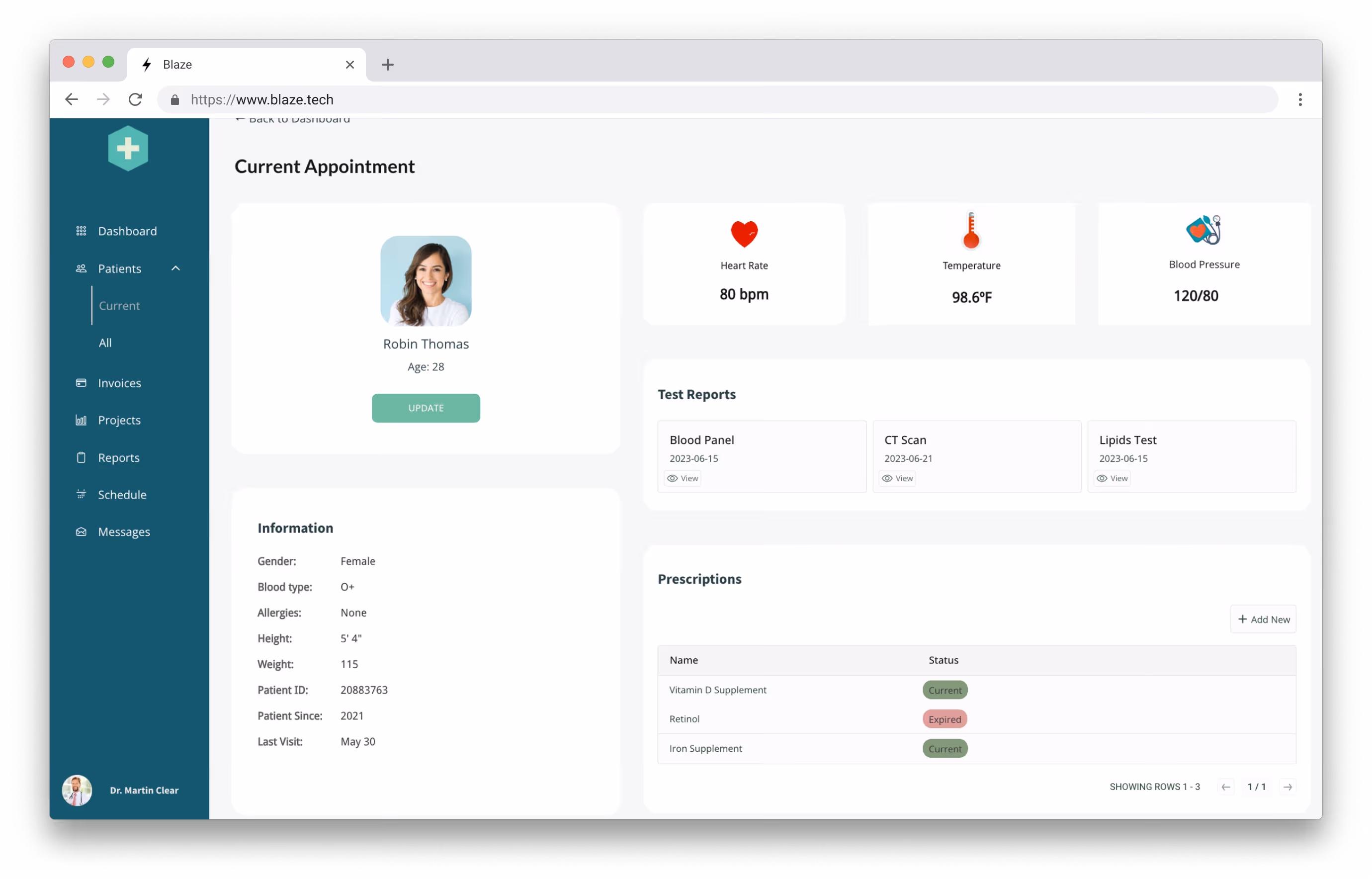The height and width of the screenshot is (879, 1372).
Task: Click the Projects bar chart icon
Action: click(x=81, y=420)
